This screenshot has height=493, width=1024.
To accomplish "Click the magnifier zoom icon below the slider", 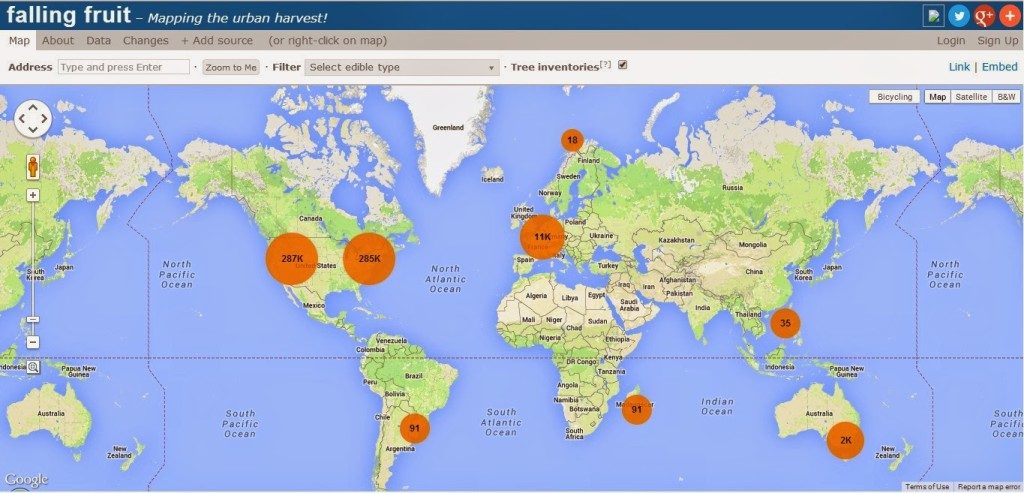I will tap(33, 367).
